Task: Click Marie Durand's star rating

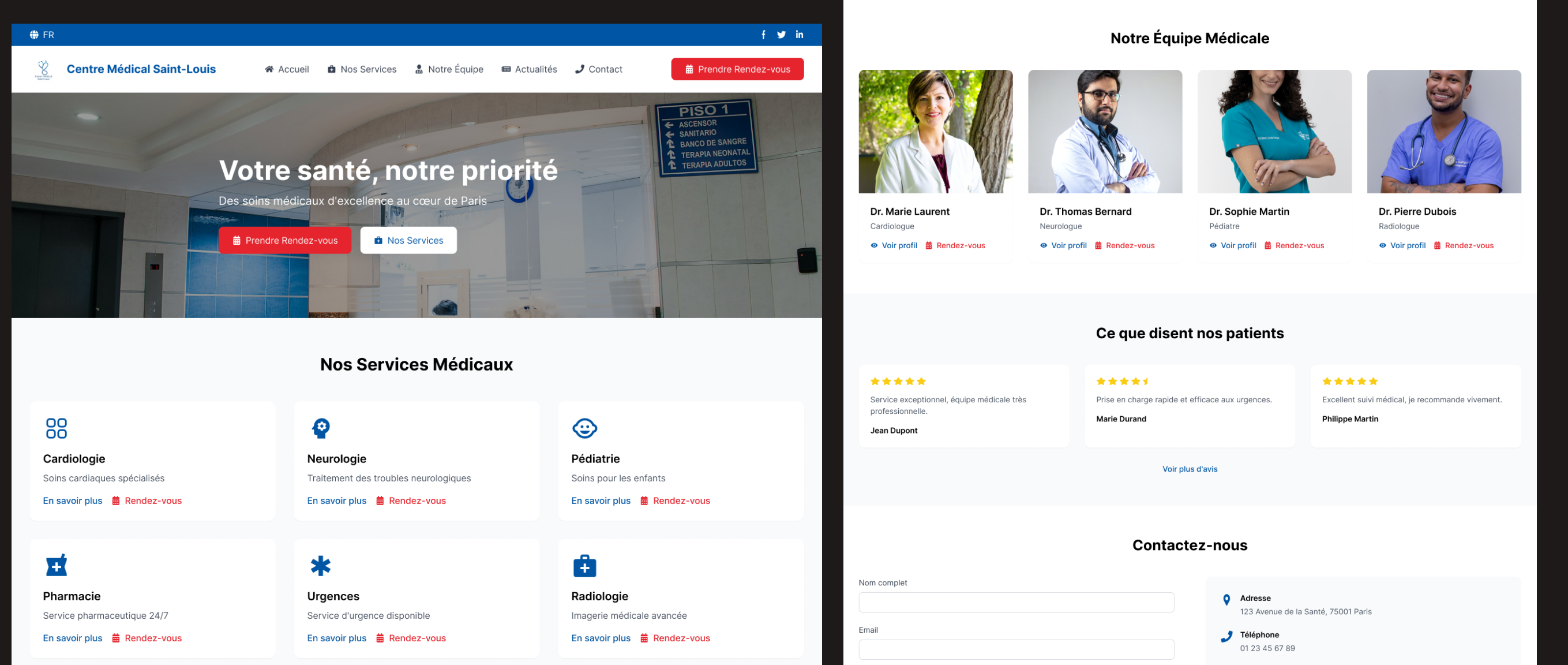Action: tap(1123, 381)
